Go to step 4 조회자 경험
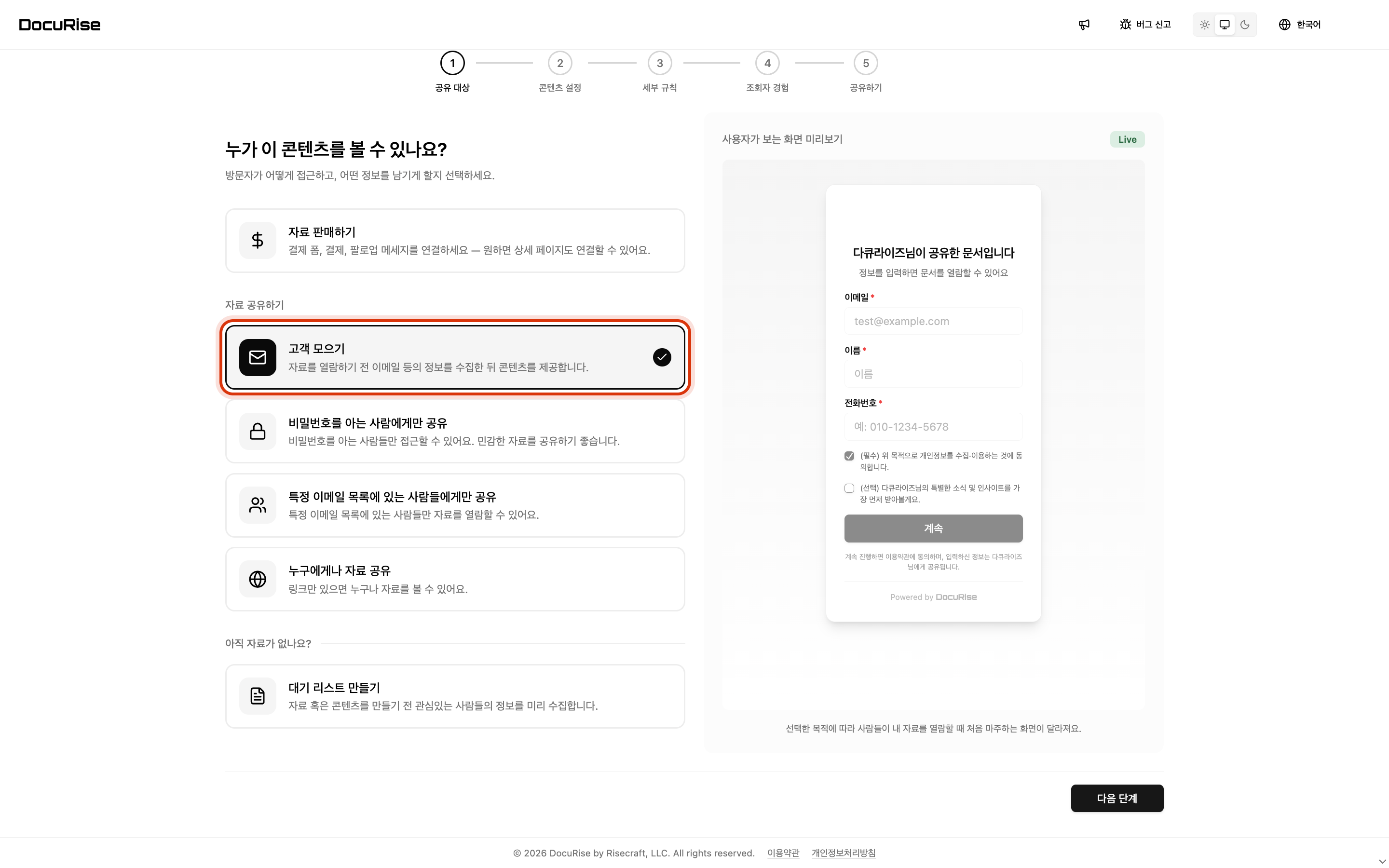The width and height of the screenshot is (1389, 868). tap(767, 72)
